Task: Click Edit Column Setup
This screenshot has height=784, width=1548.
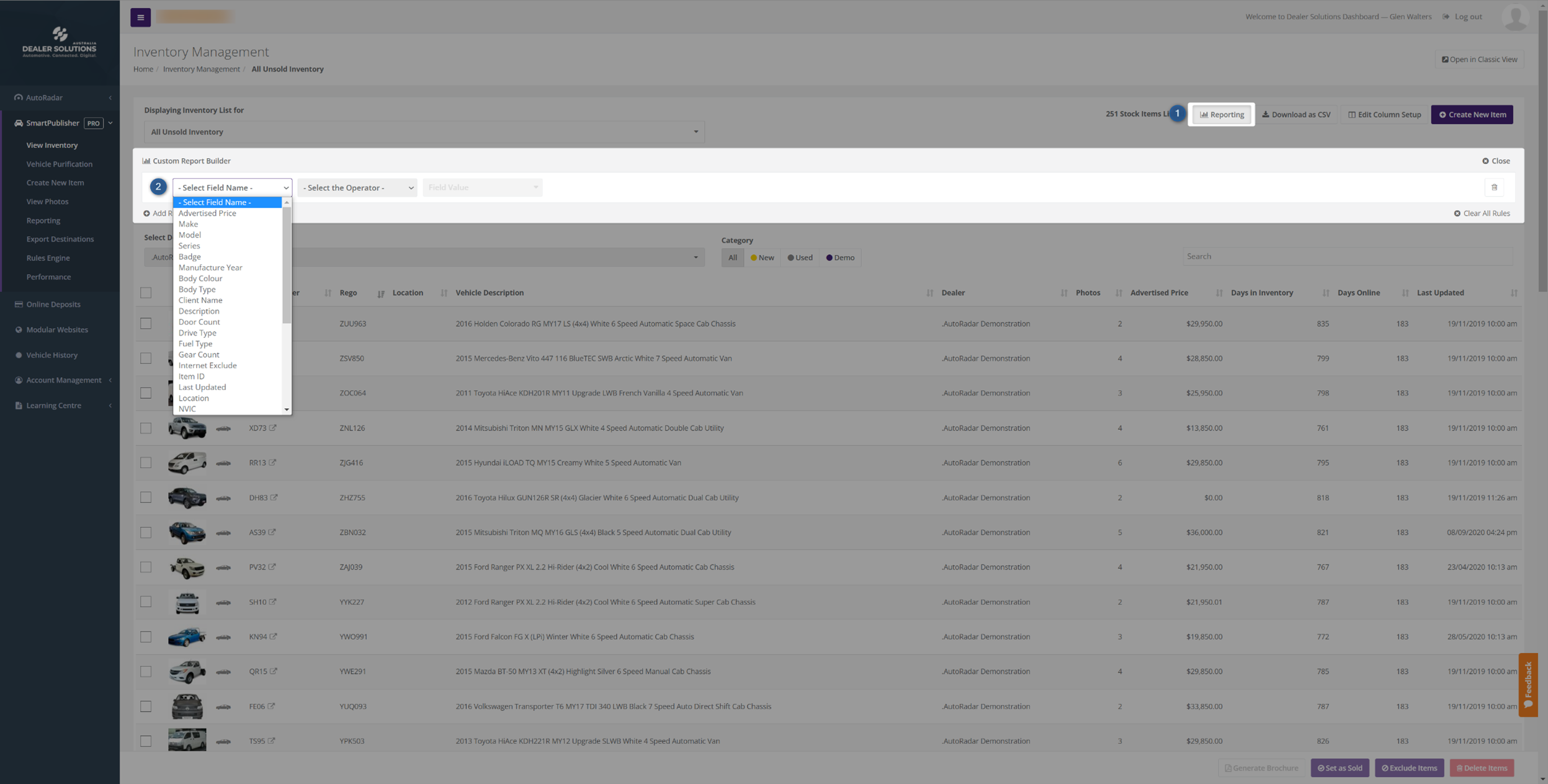Action: click(x=1384, y=115)
